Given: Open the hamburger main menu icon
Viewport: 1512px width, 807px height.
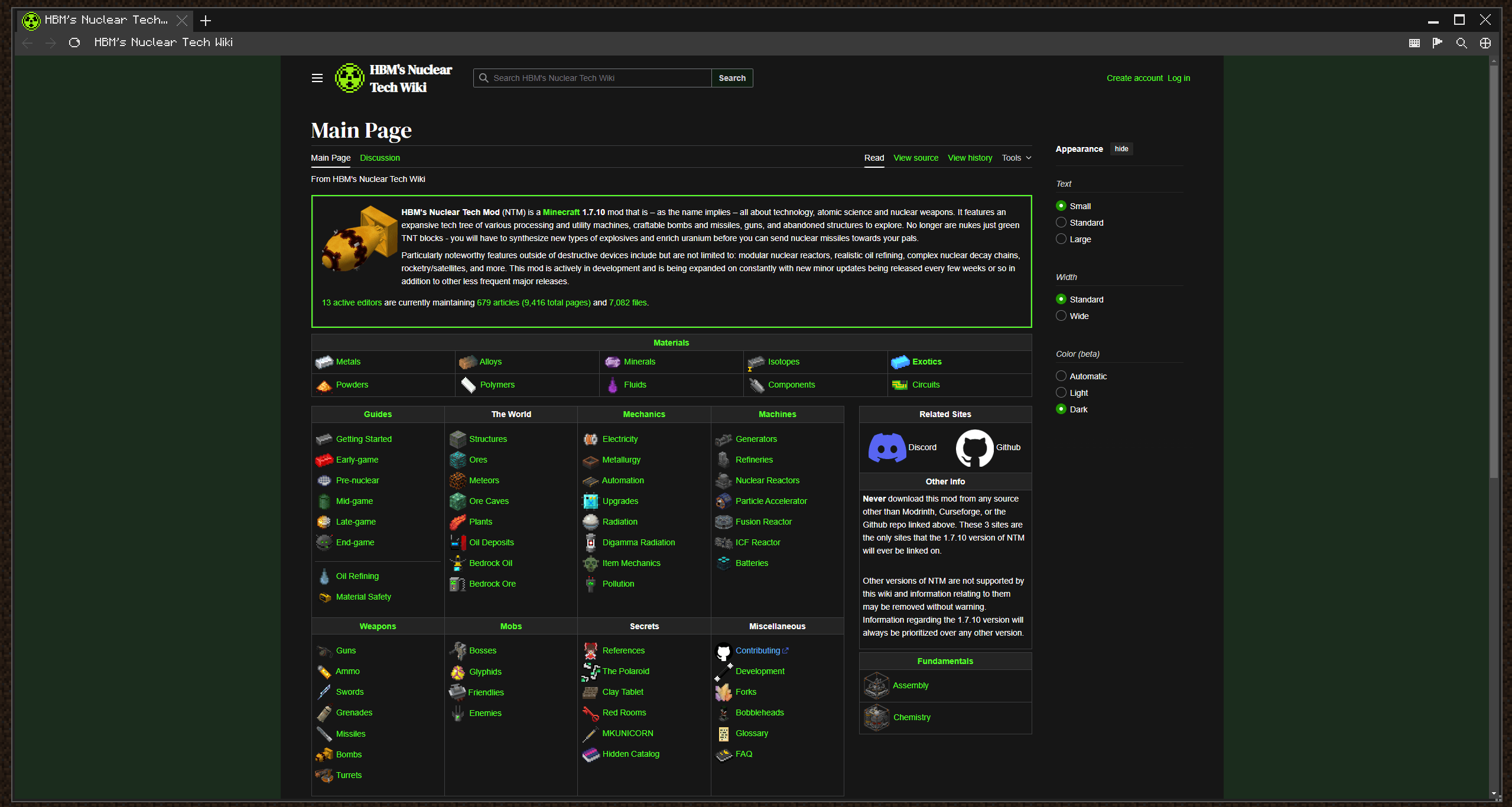Looking at the screenshot, I should 317,78.
